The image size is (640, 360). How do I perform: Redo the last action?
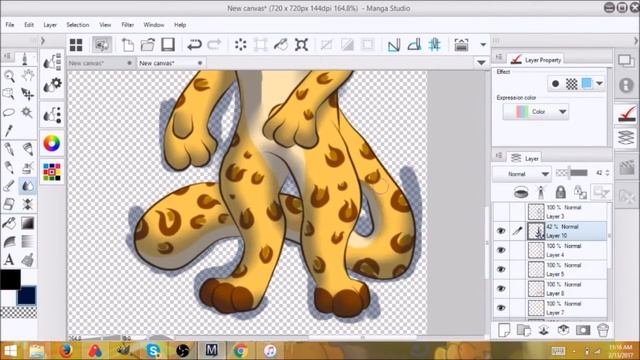tap(215, 44)
